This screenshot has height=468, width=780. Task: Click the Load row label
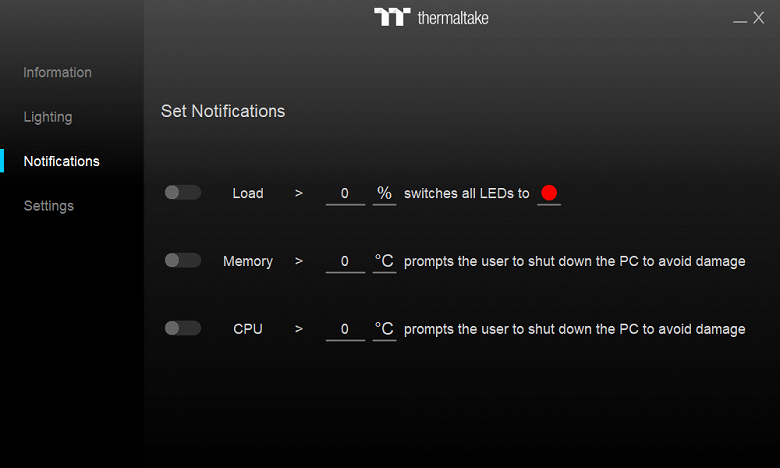click(248, 193)
